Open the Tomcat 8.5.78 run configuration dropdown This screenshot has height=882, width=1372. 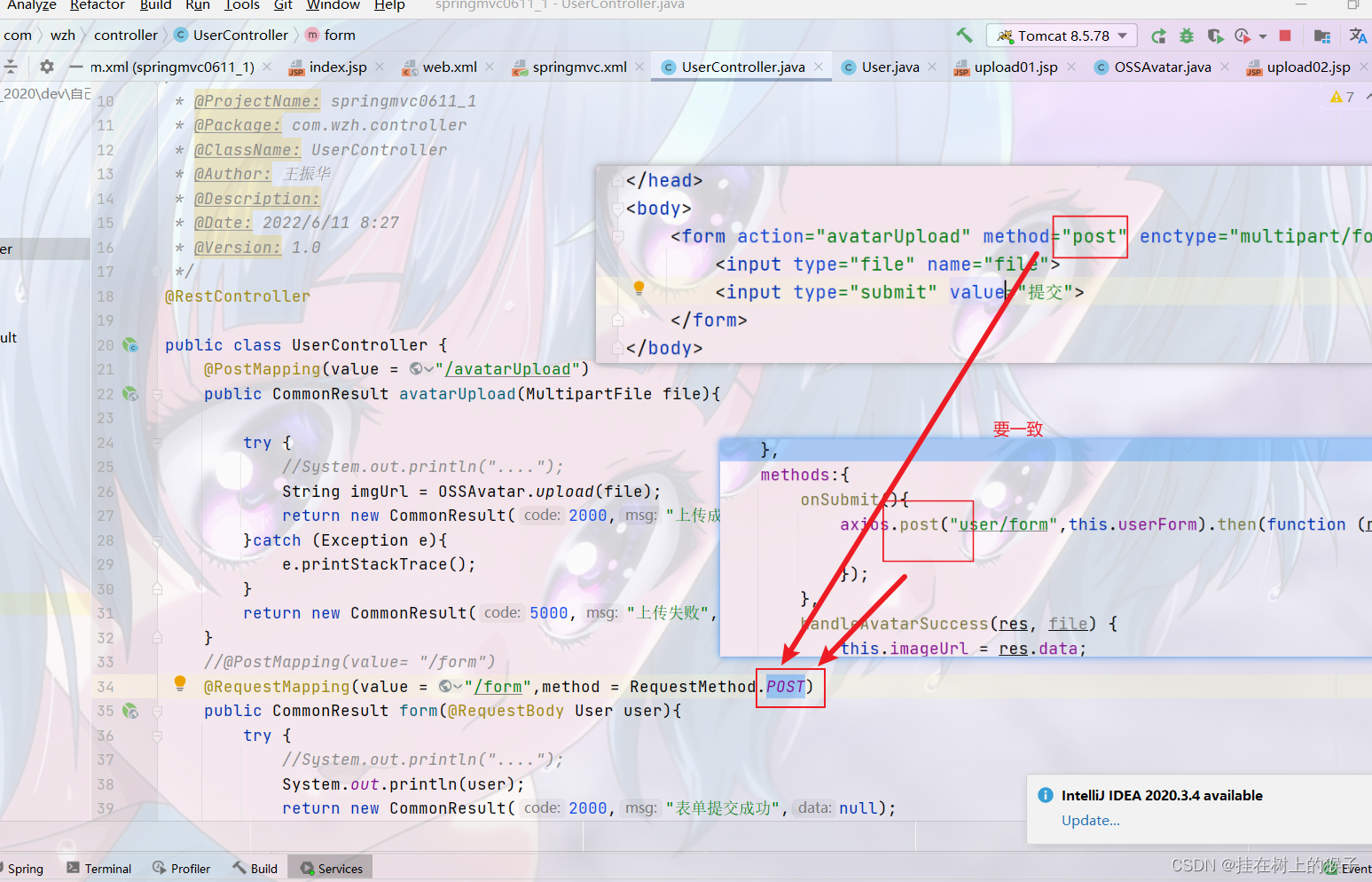(1062, 35)
